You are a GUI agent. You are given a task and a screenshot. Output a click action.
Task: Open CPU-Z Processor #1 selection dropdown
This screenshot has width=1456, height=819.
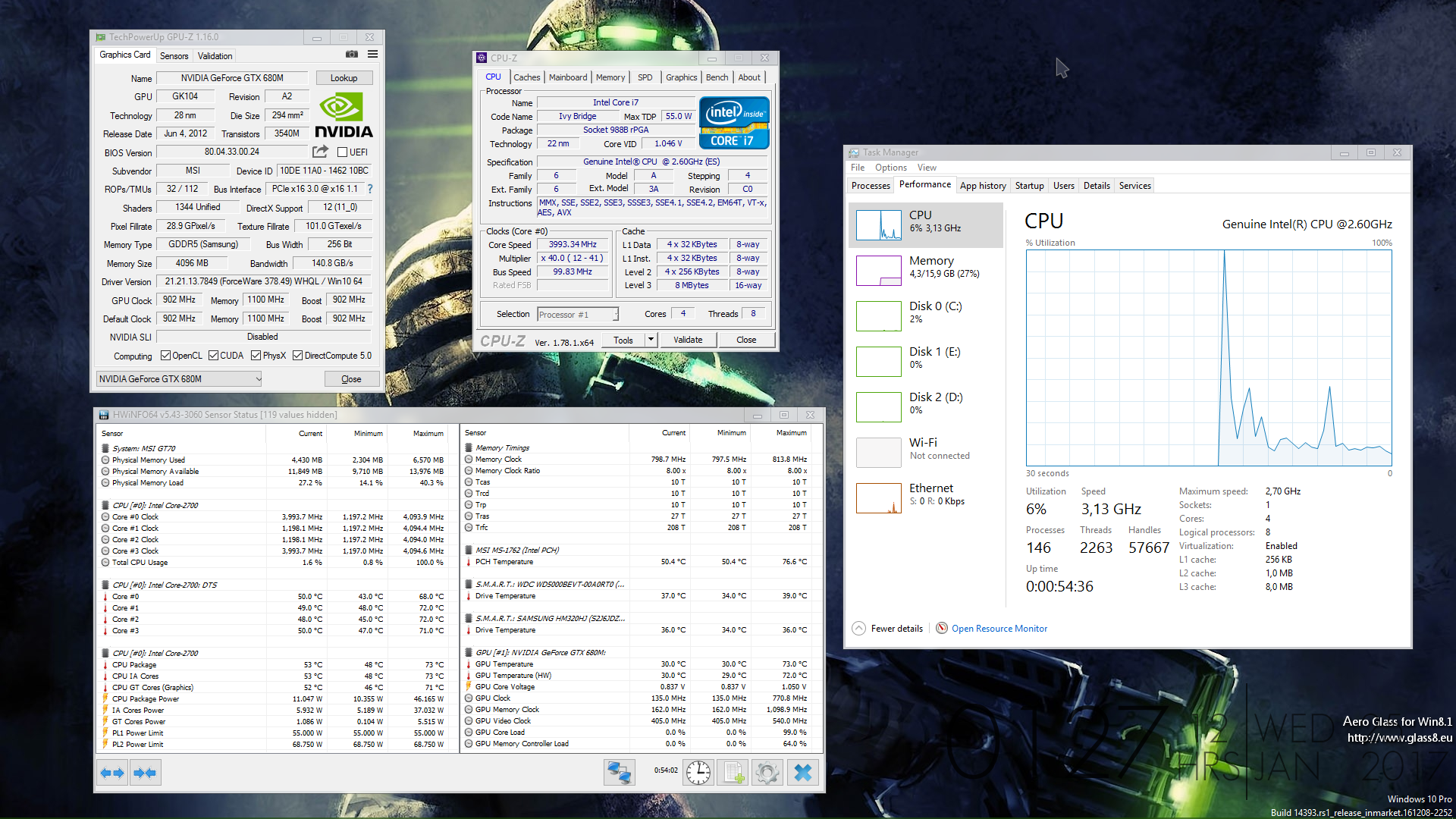tap(578, 314)
